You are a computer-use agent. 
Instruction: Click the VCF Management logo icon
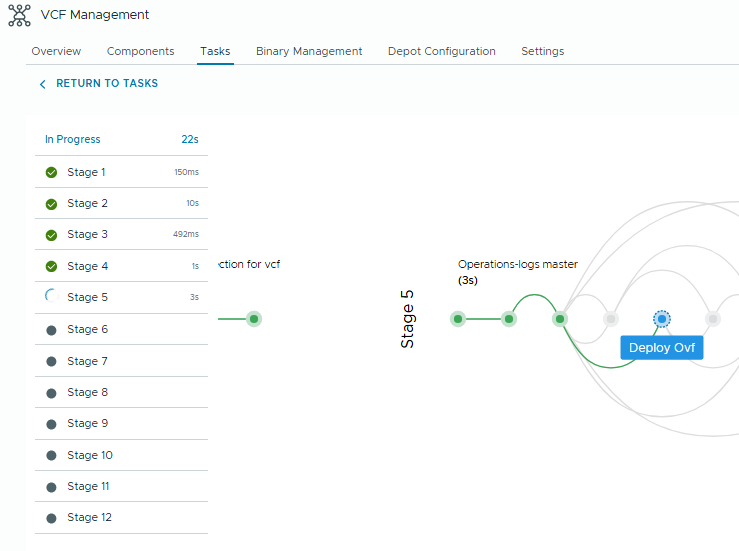(19, 15)
